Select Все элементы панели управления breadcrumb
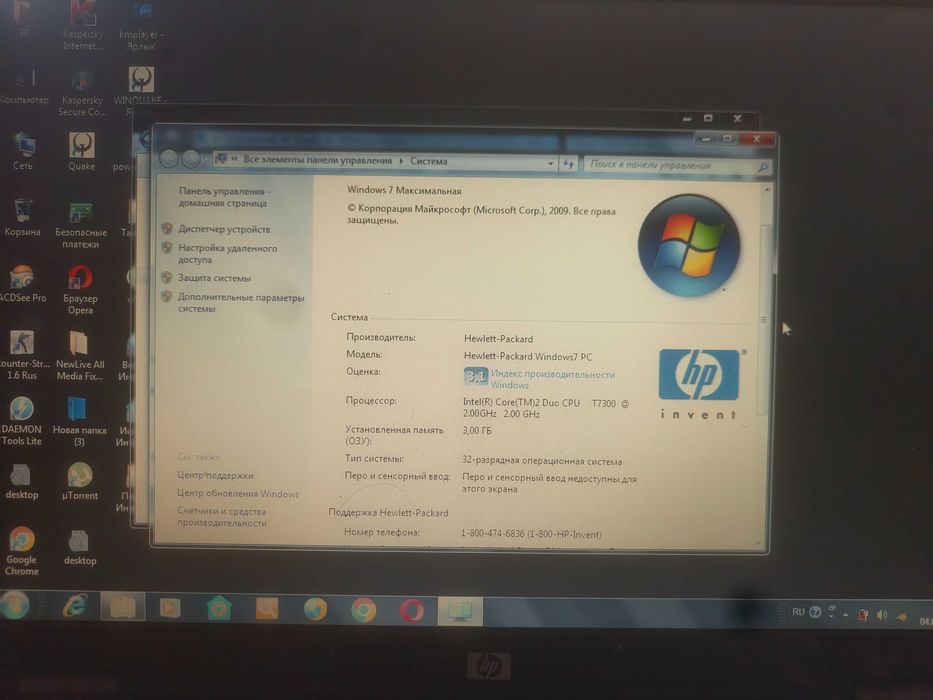The image size is (933, 700). tap(318, 160)
